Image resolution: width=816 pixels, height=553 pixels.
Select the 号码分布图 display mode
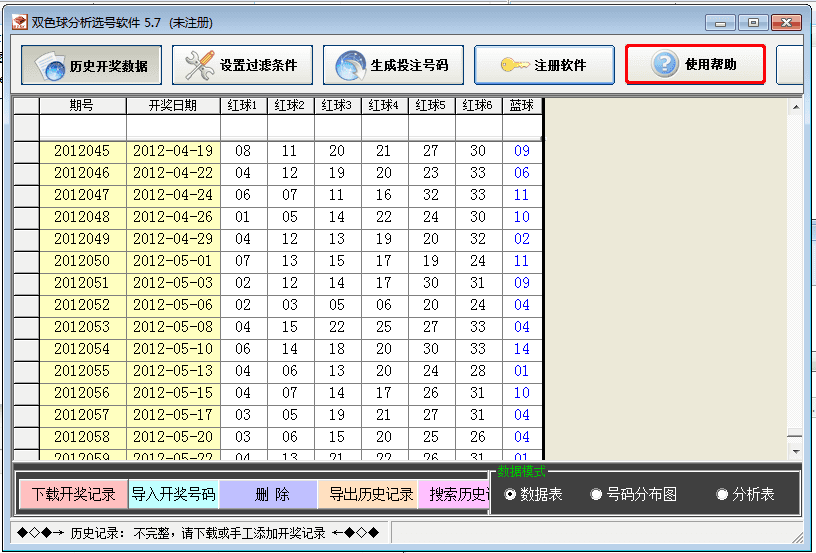pyautogui.click(x=596, y=494)
